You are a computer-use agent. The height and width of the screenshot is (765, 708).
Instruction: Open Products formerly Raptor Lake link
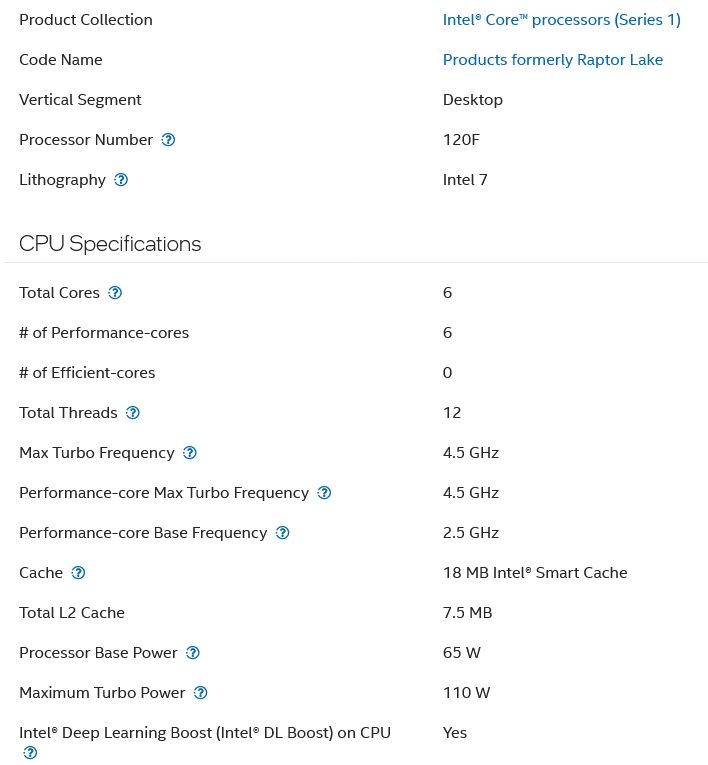point(552,60)
